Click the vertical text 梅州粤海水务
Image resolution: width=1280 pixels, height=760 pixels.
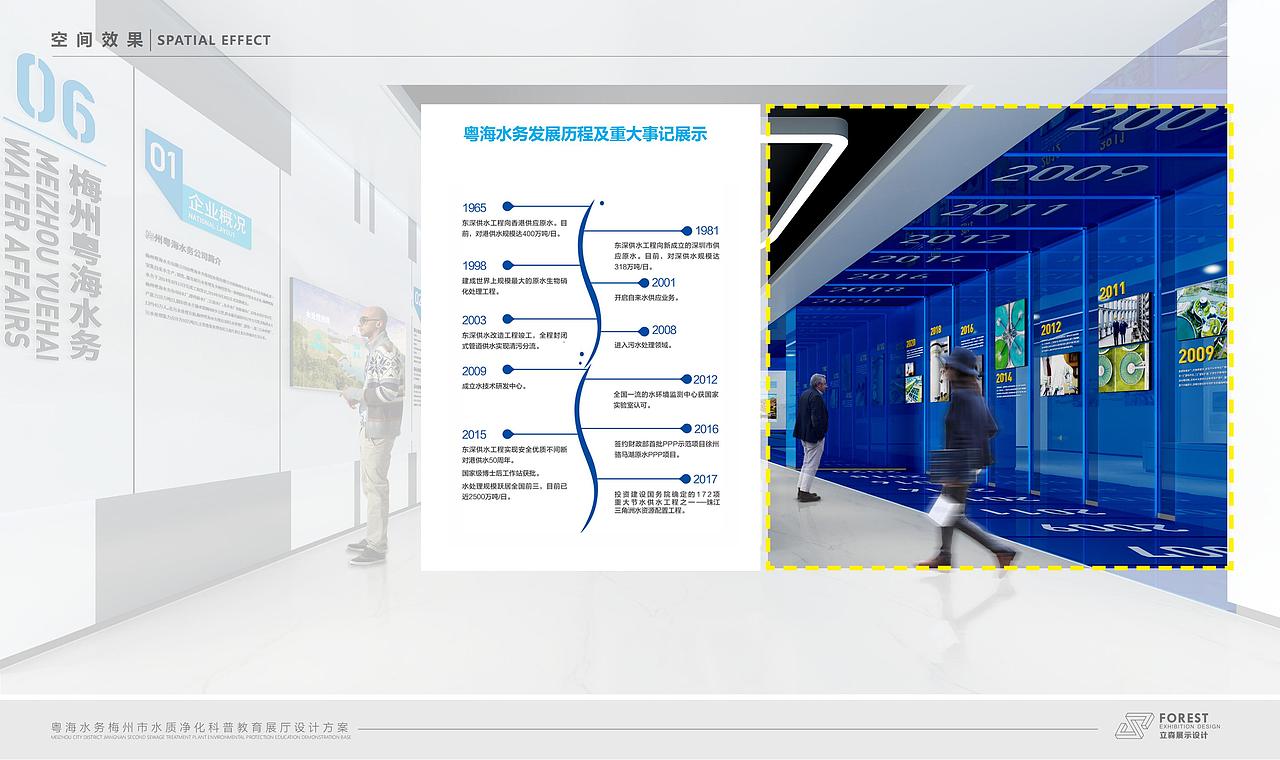85,264
